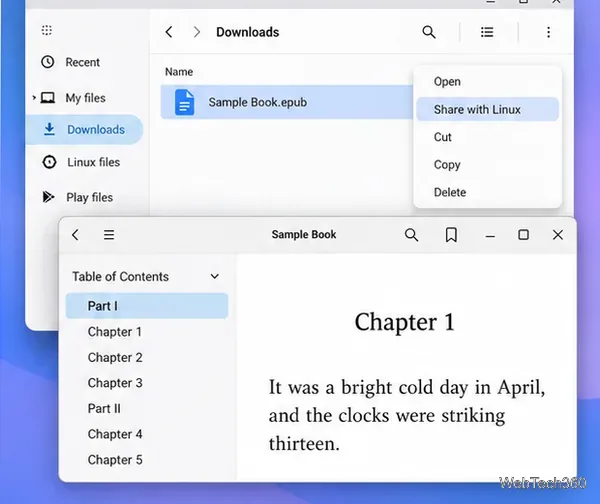Open Linux files in sidebar
This screenshot has height=504, width=600.
pyautogui.click(x=81, y=162)
